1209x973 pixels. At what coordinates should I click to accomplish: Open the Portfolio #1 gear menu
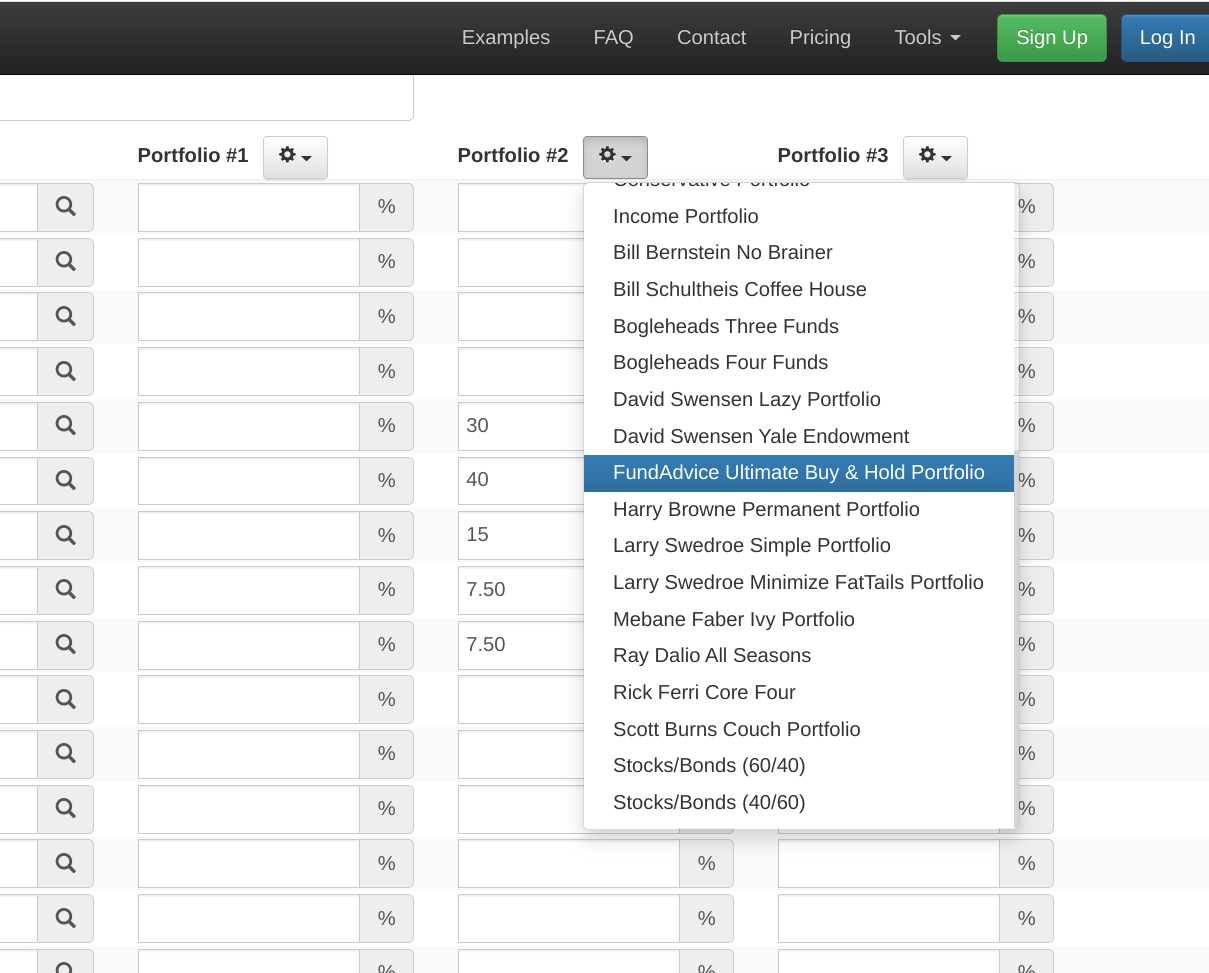[295, 157]
